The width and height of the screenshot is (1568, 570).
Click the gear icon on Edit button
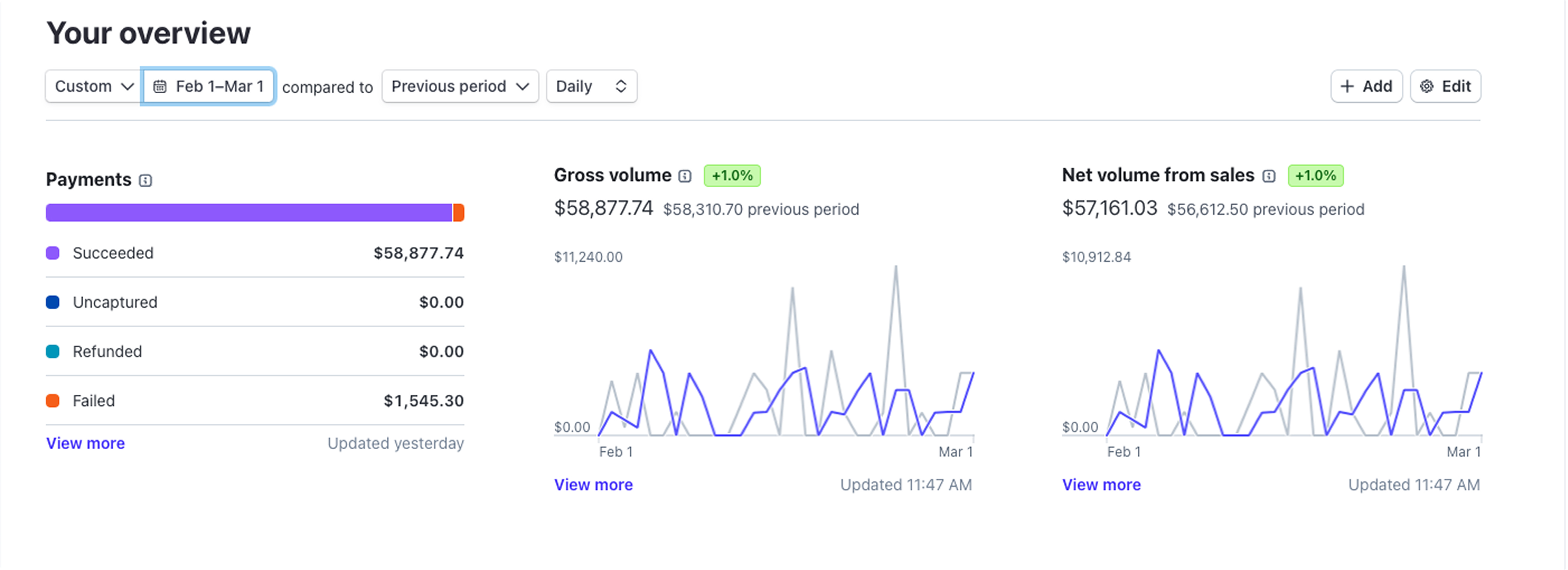pos(1427,87)
